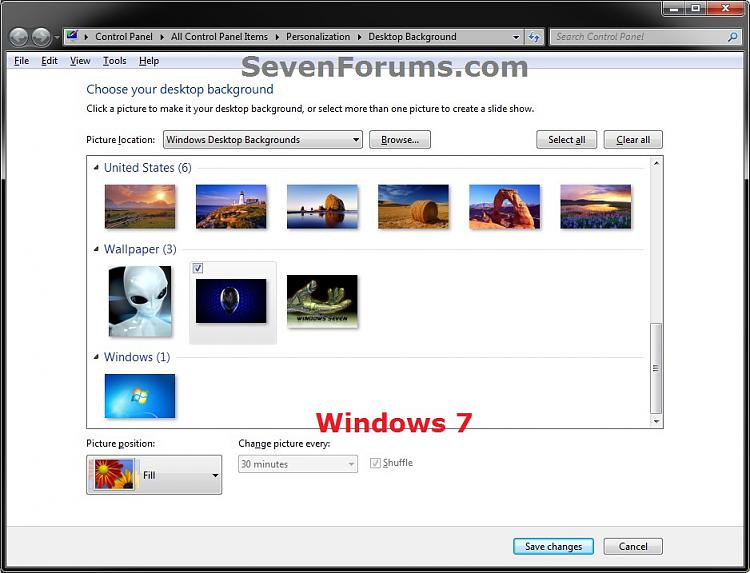Click the wallpaper list scrollbar thumb

[x=656, y=368]
